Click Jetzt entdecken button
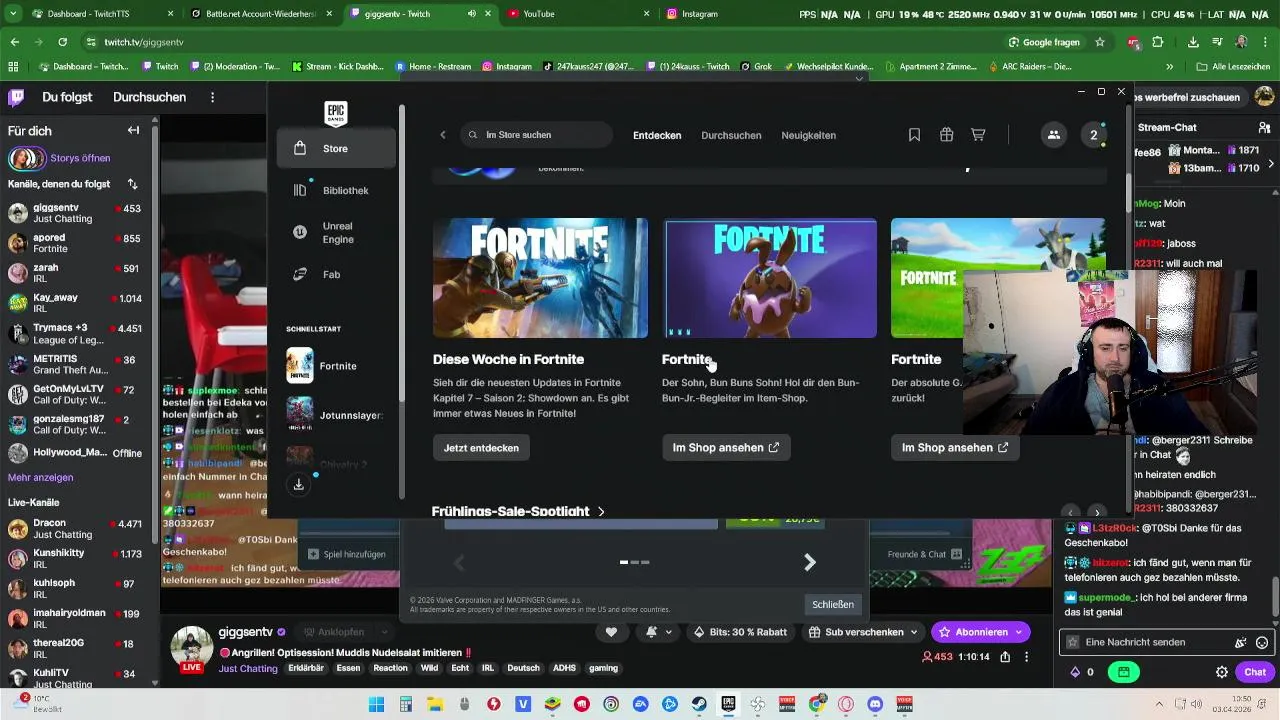The width and height of the screenshot is (1280, 720). click(481, 448)
